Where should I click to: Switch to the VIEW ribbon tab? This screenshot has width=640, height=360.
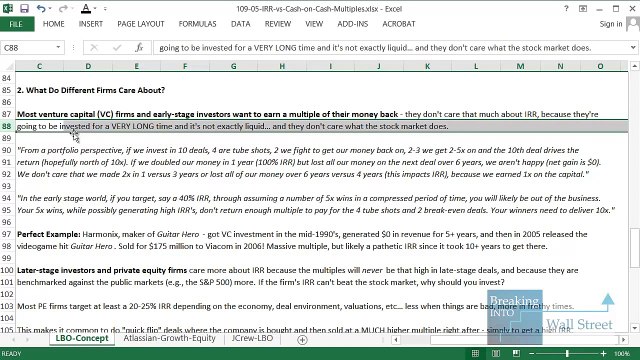314,24
